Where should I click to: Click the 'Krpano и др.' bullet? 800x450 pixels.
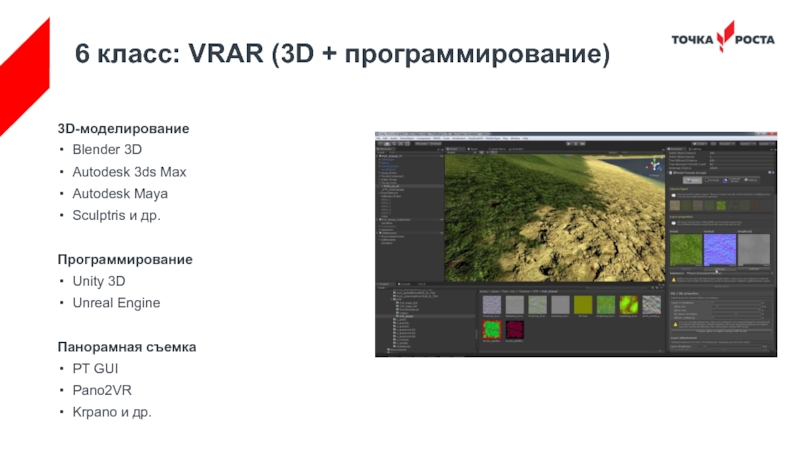coord(112,412)
